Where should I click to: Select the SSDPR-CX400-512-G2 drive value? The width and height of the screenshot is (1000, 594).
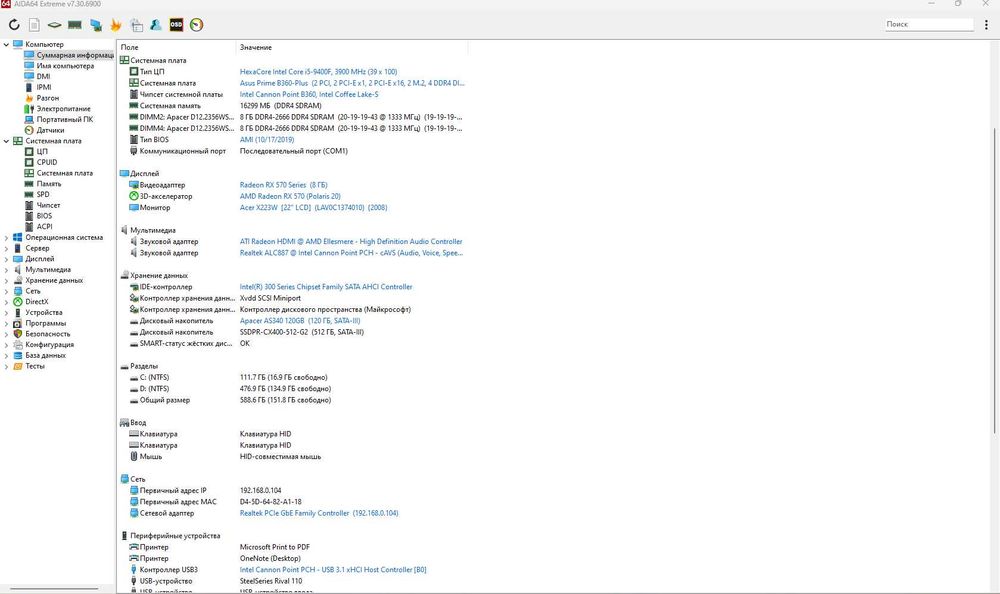(302, 332)
